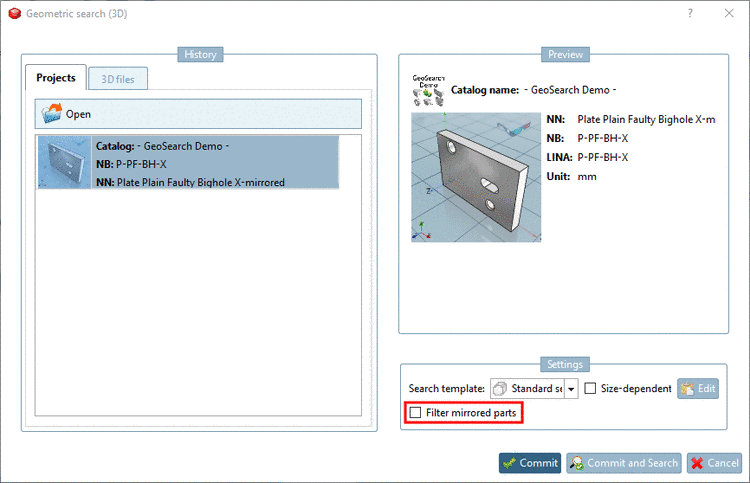Click the Search template dropdown arrow

click(571, 389)
